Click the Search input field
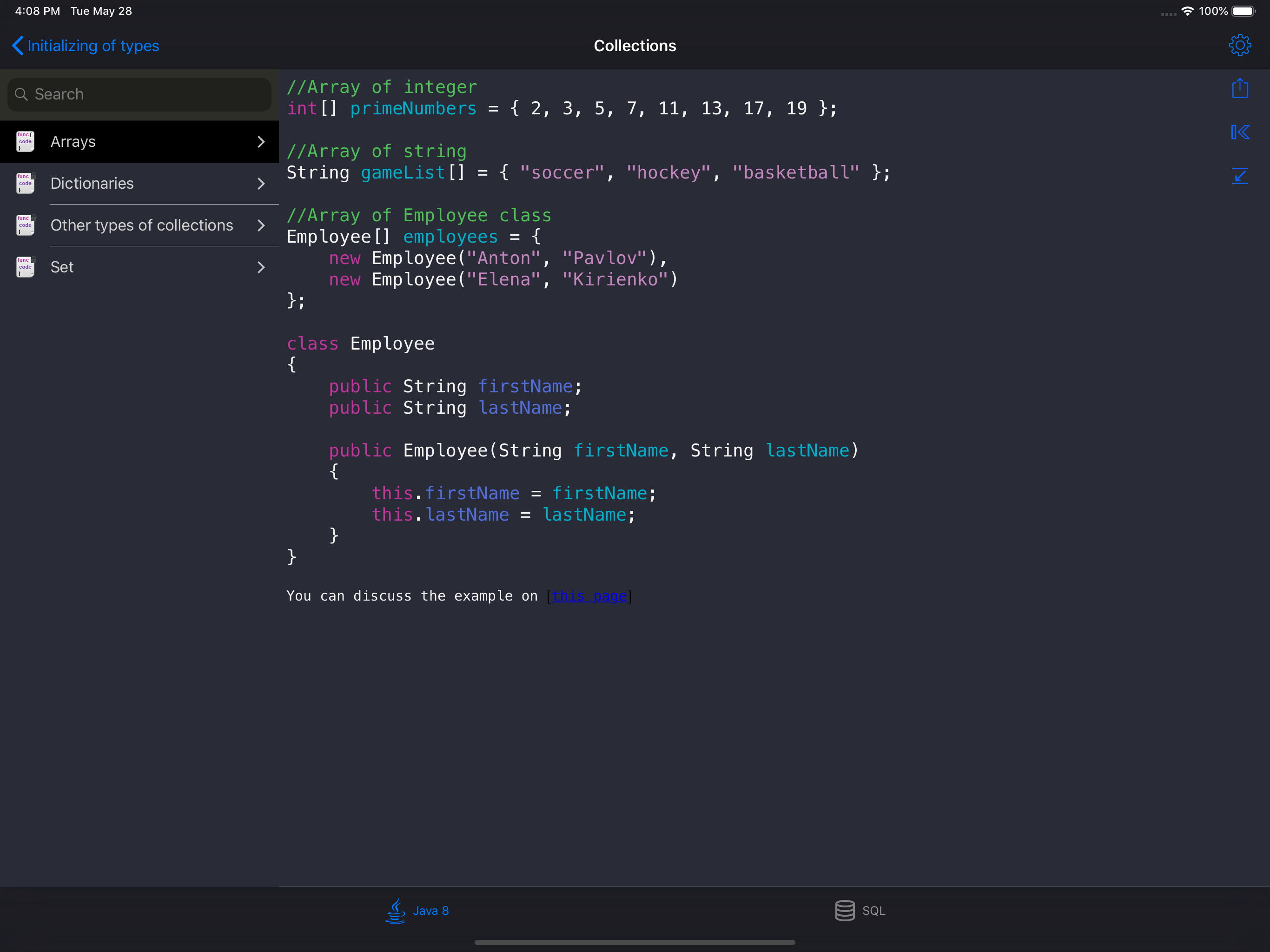The image size is (1270, 952). point(139,94)
